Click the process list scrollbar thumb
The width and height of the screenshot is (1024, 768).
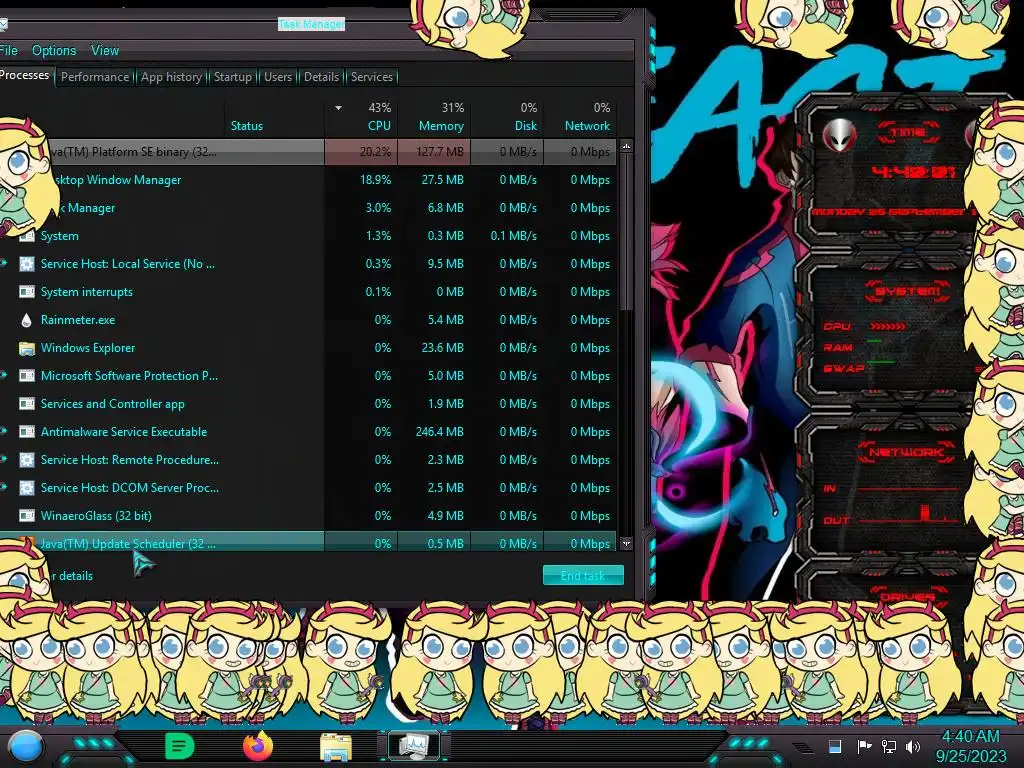click(626, 232)
